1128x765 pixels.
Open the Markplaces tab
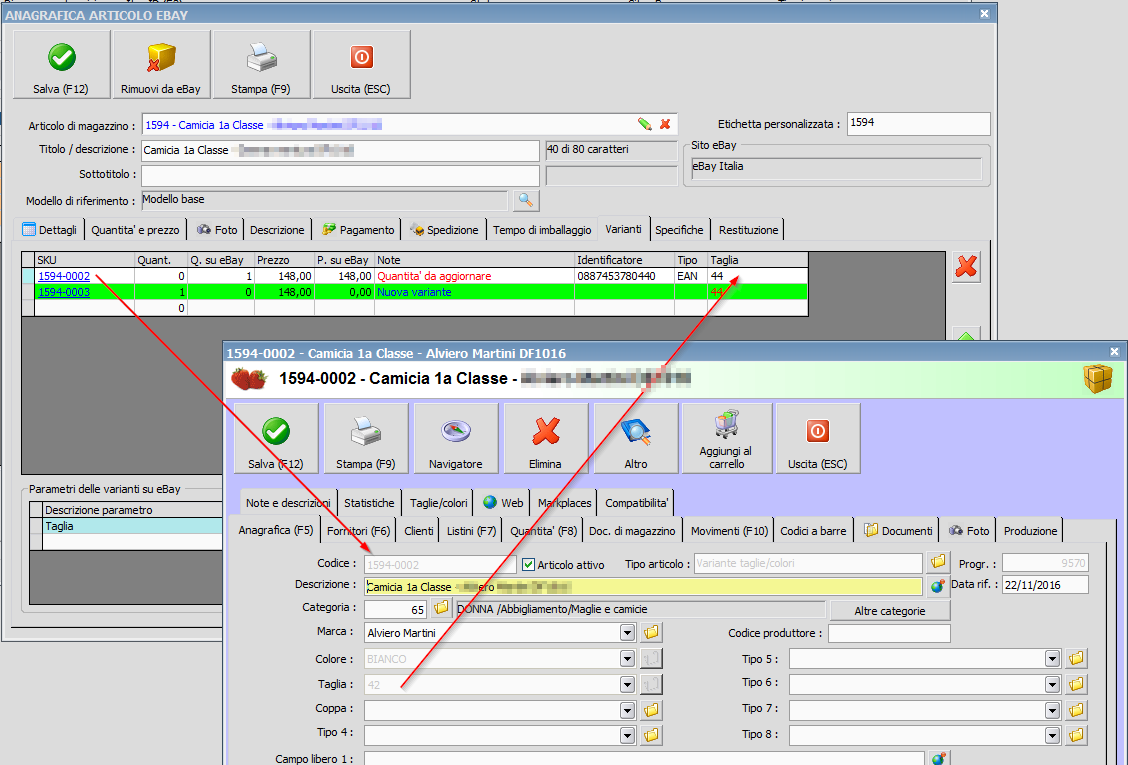coord(565,503)
